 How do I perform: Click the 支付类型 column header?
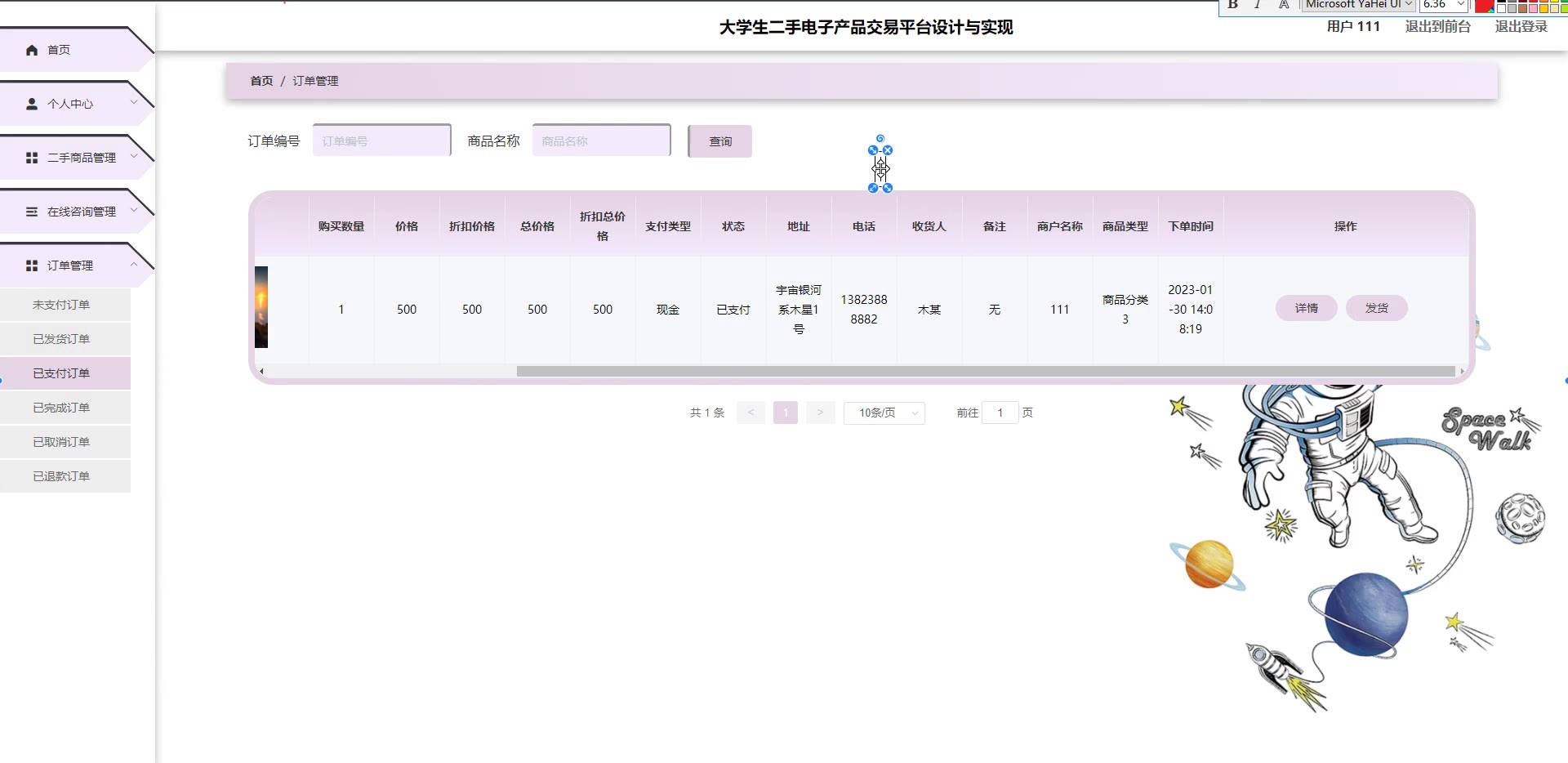point(668,226)
